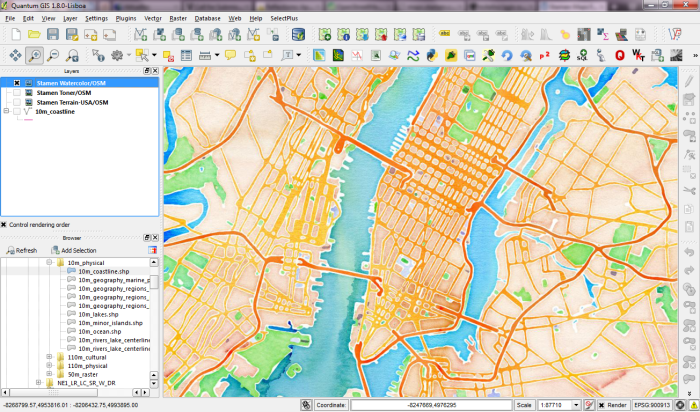700x412 pixels.
Task: Click the Coordinate input field
Action: pos(430,405)
